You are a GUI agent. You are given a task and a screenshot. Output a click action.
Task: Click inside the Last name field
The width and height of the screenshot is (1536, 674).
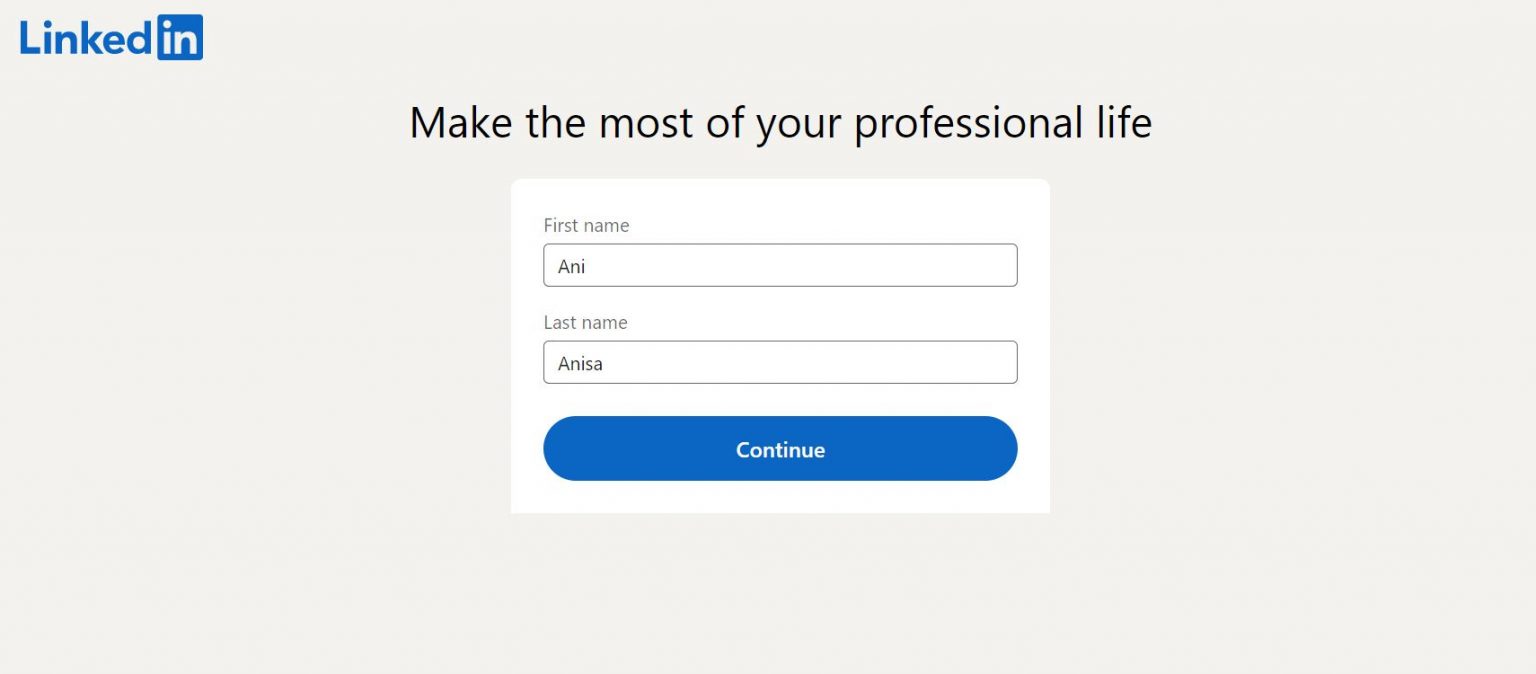[780, 361]
